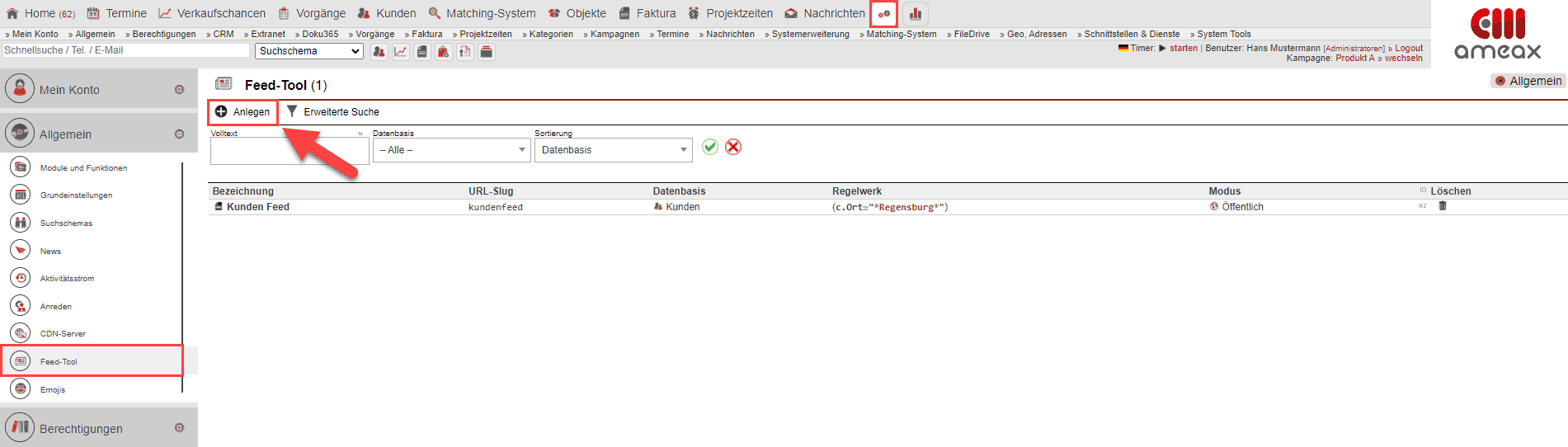Screen dimensions: 1568x447
Task: Click the CDN-Server sidebar icon
Action: click(x=21, y=333)
